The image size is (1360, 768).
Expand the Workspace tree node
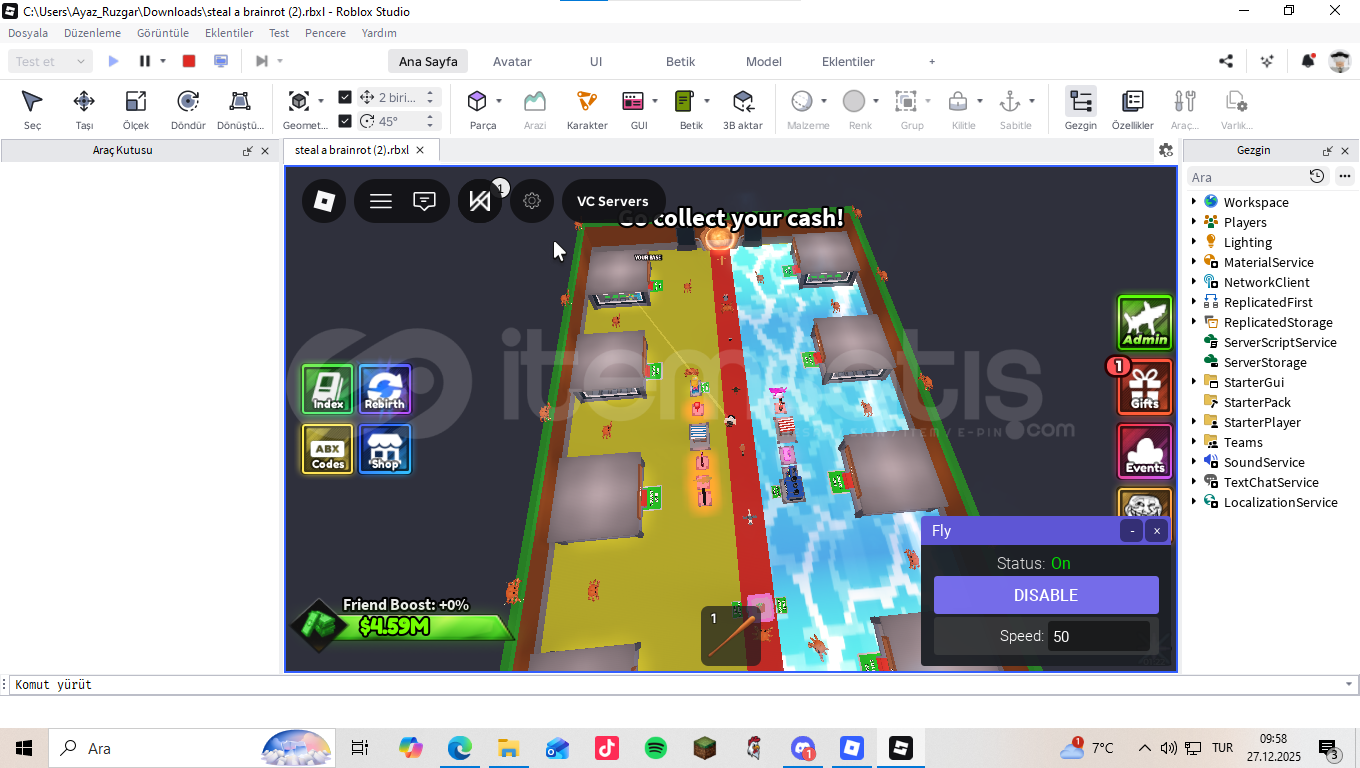click(1194, 202)
